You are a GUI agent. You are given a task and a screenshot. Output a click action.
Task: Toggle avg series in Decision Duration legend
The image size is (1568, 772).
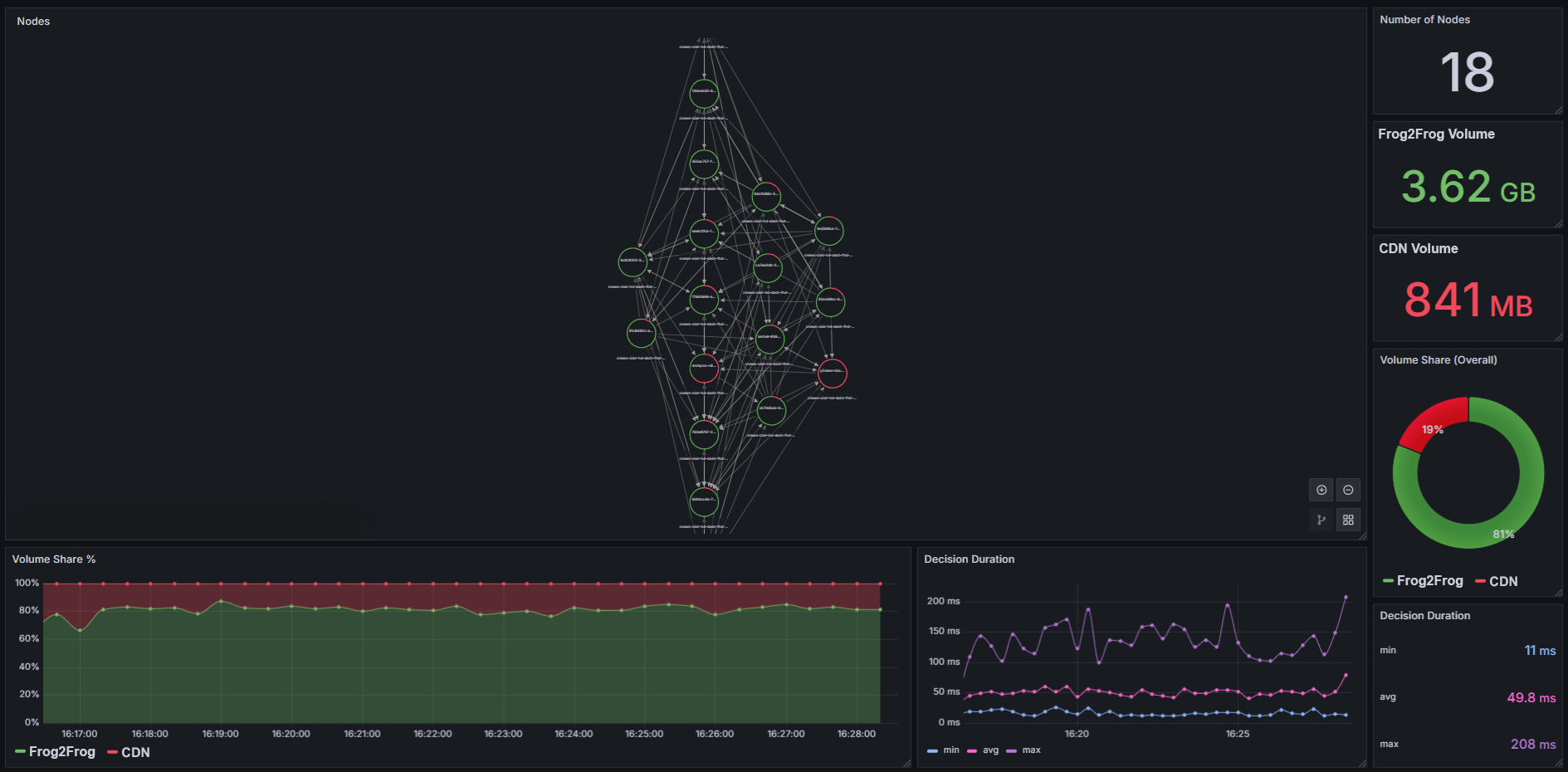[990, 750]
